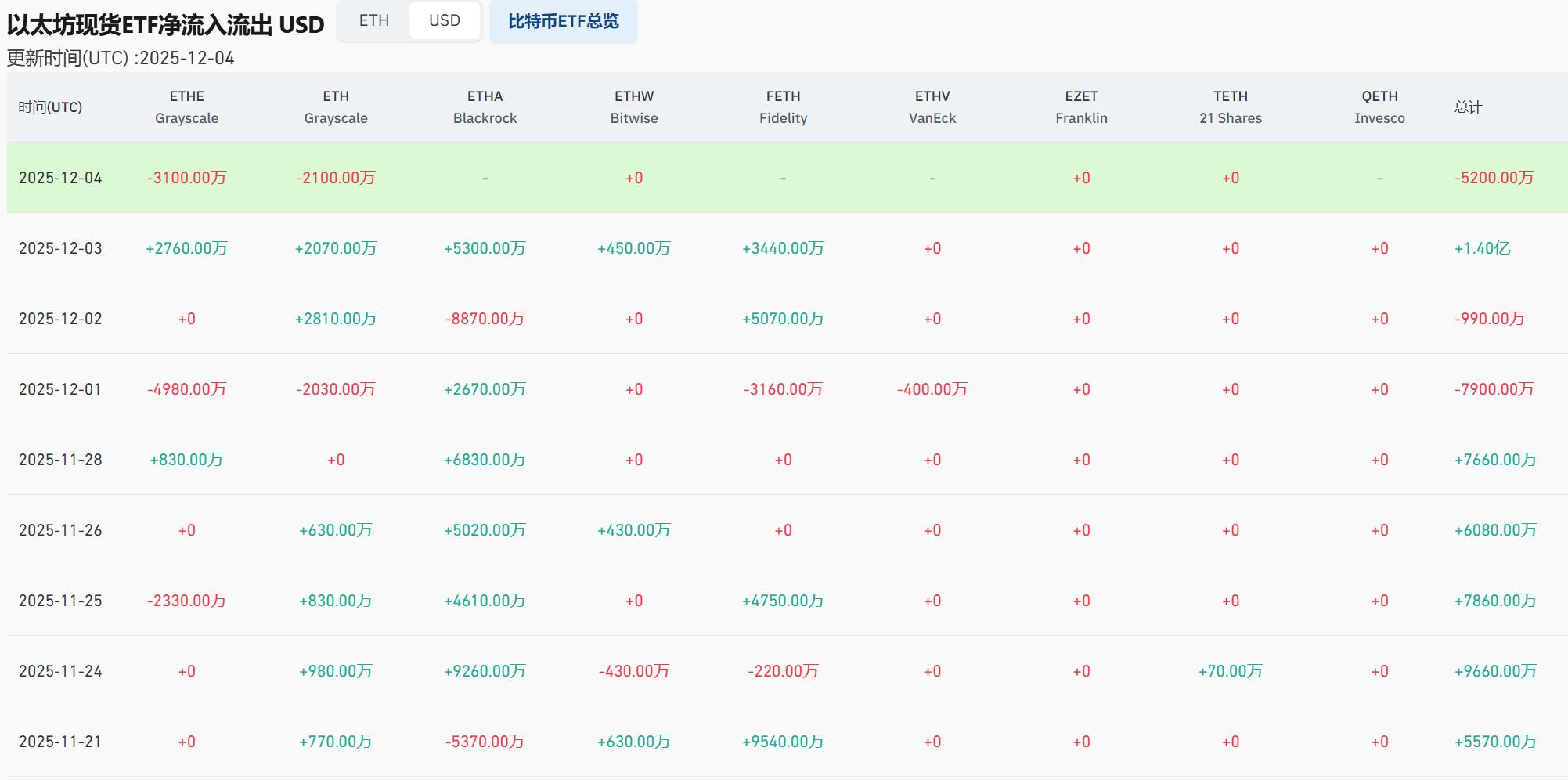
Task: Click the ETHV VanEck column header
Action: (x=932, y=107)
